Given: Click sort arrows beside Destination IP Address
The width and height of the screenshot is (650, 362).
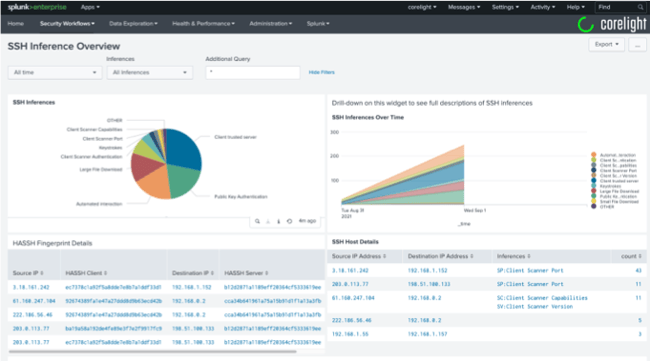Looking at the screenshot, I should (x=472, y=256).
